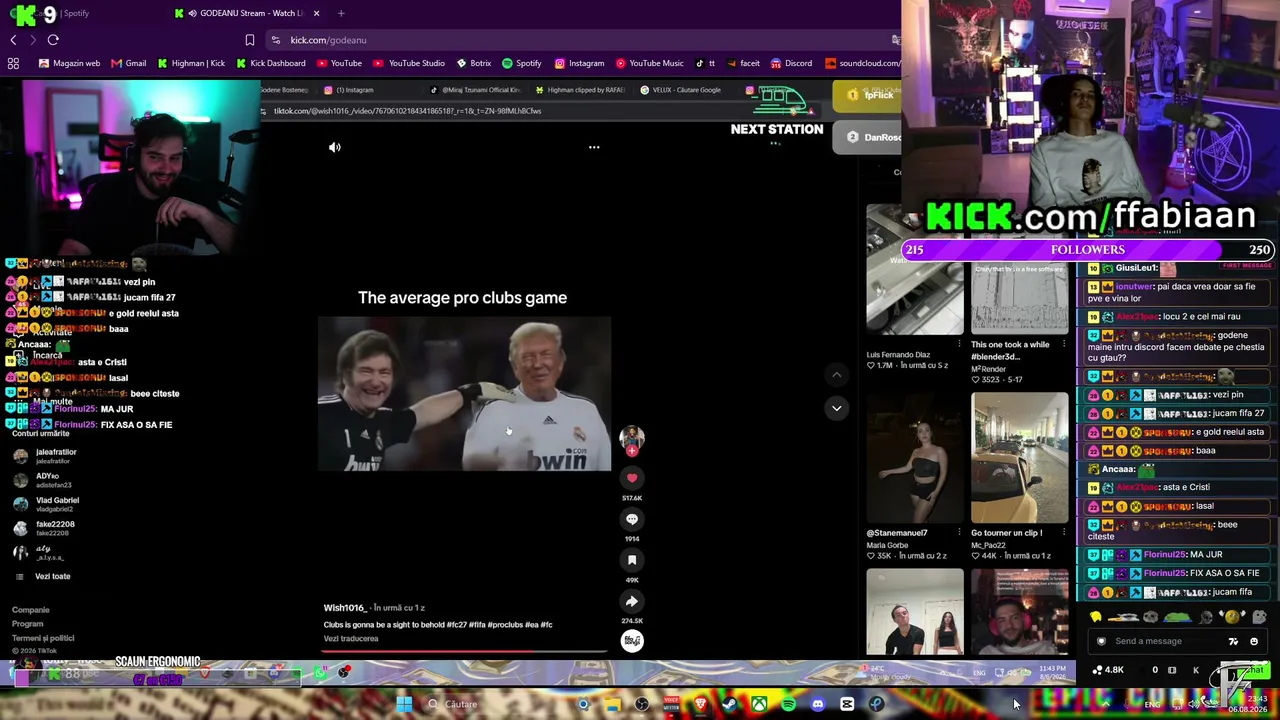Open the Botrix bookmark
Image resolution: width=1280 pixels, height=720 pixels.
474,63
